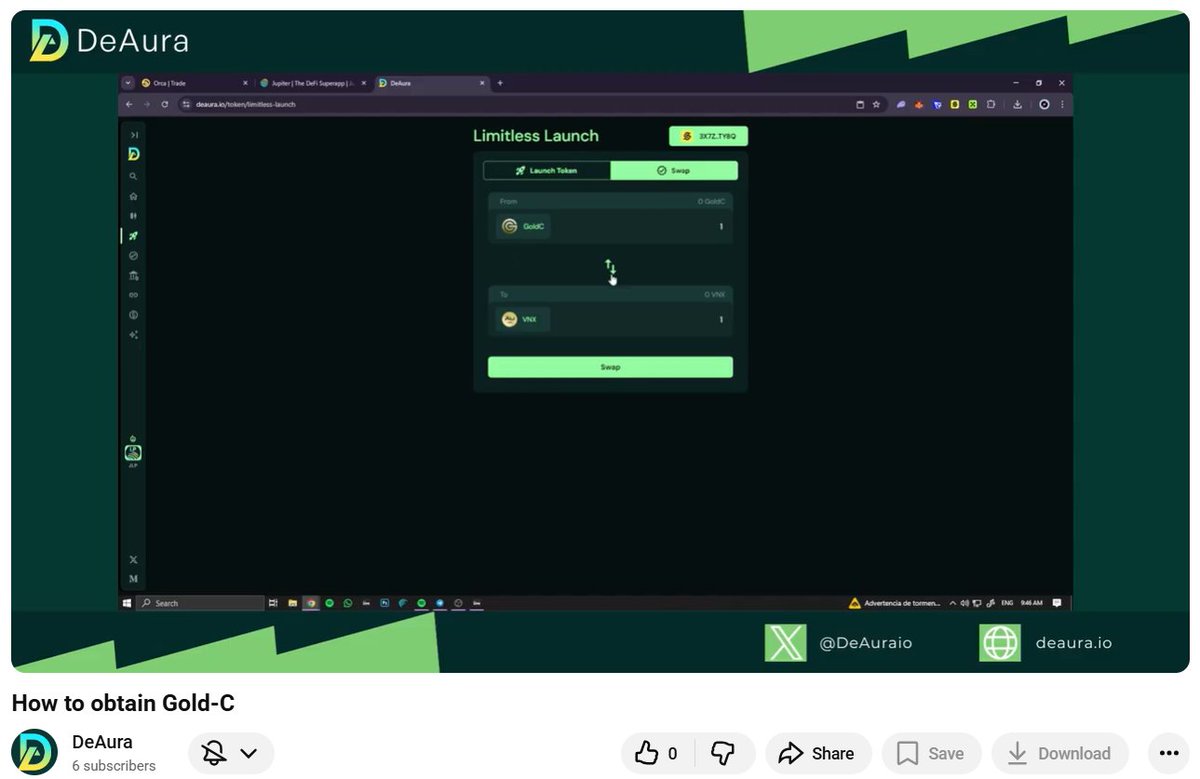Show hidden system tray icons chevron
Viewport: 1200px width, 779px height.
coord(952,603)
